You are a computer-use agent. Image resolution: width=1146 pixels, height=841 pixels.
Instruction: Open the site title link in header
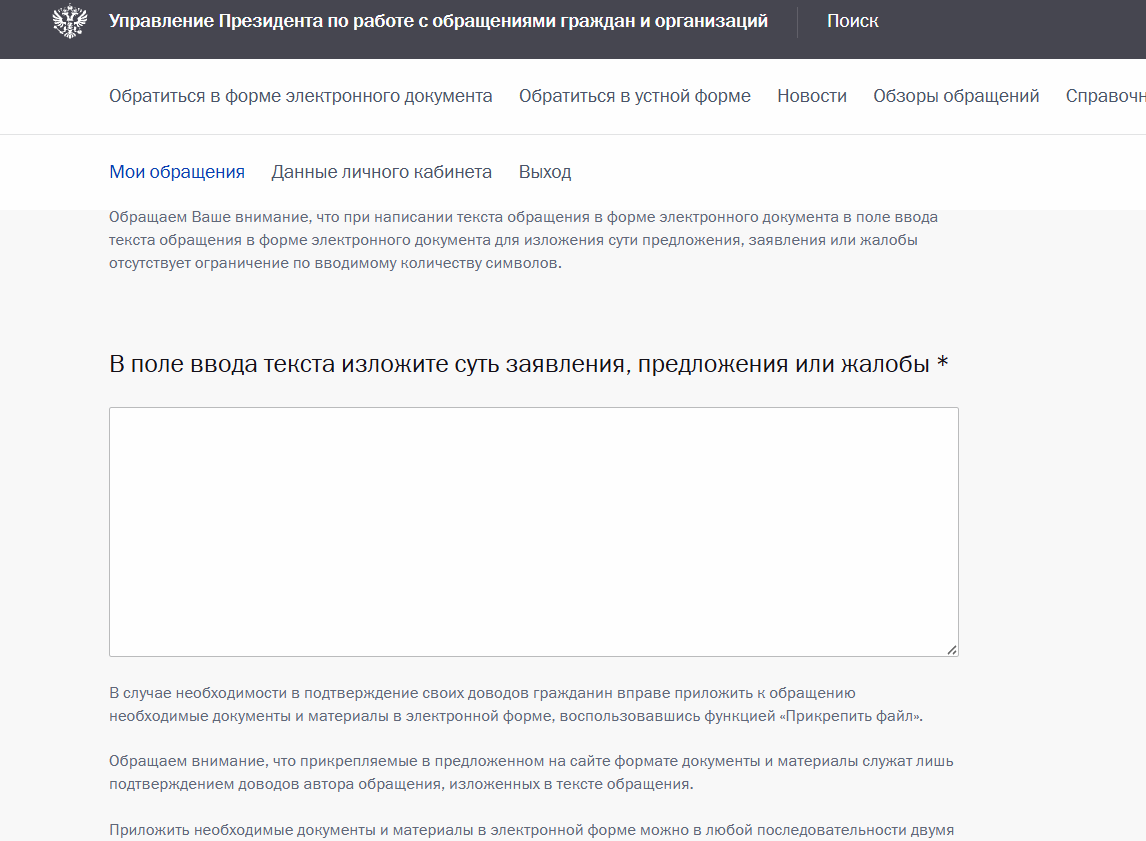[438, 21]
